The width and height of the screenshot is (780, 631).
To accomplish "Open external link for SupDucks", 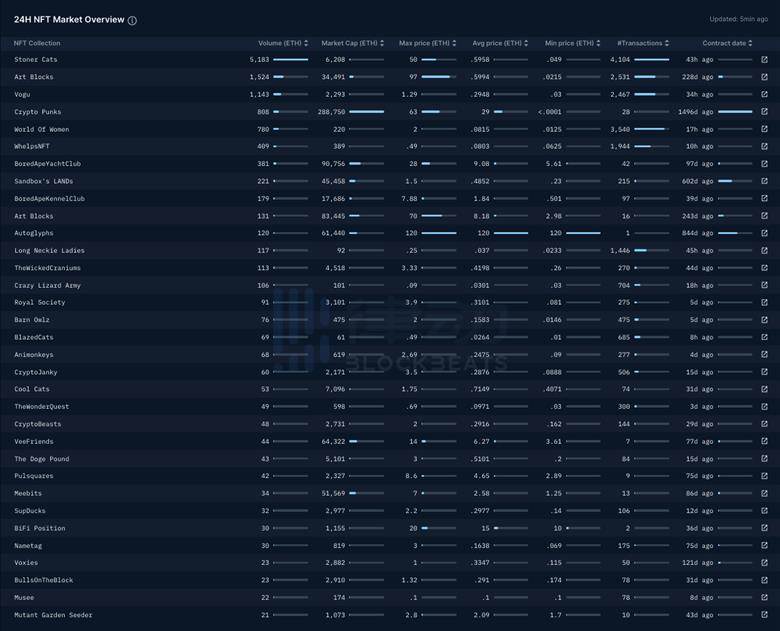I will (x=764, y=511).
